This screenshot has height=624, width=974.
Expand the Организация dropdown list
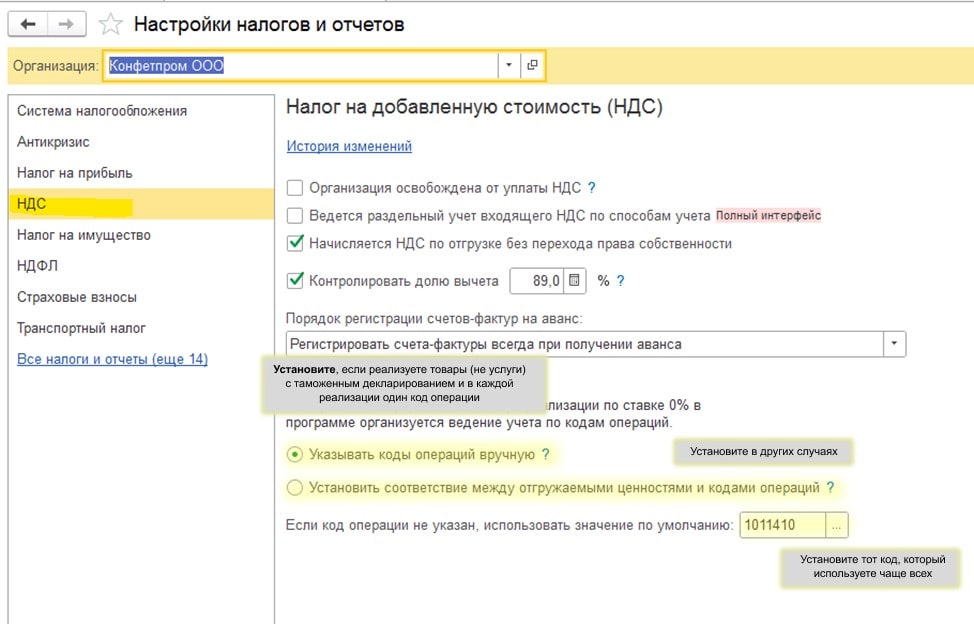(x=508, y=66)
